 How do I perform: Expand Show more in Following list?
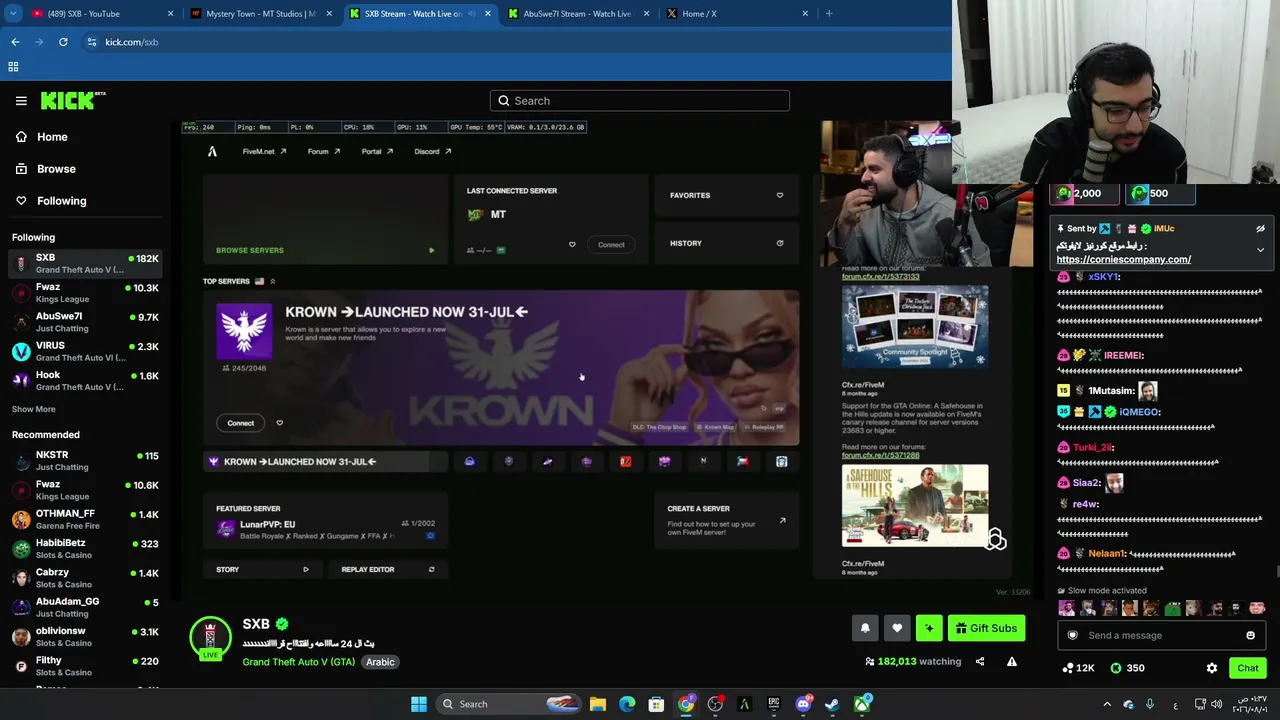33,409
